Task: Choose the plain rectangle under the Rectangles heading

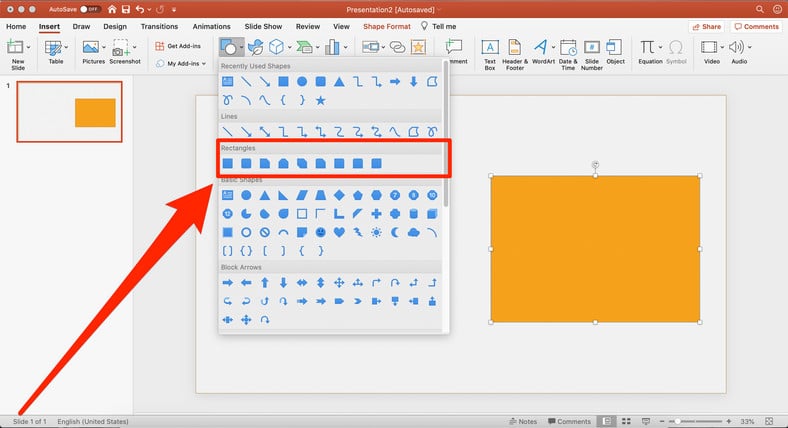Action: coord(228,163)
